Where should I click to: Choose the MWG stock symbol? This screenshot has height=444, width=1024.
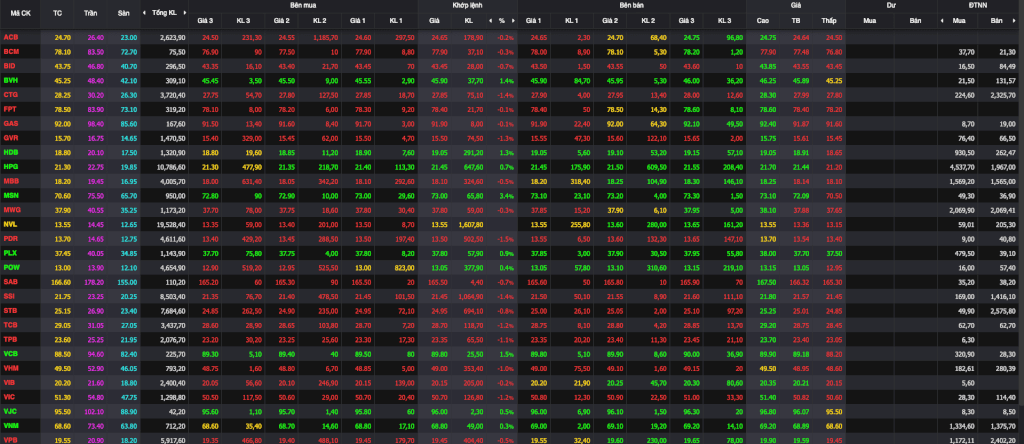(11, 210)
